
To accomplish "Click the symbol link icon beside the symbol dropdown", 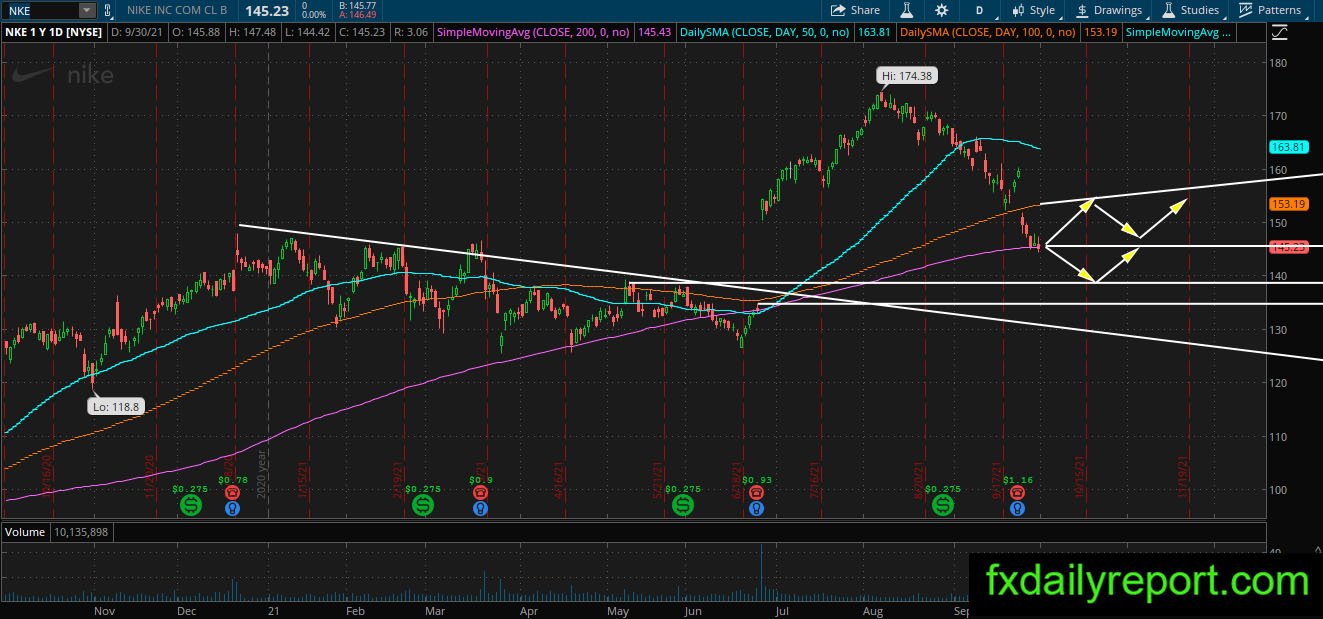I will point(109,10).
